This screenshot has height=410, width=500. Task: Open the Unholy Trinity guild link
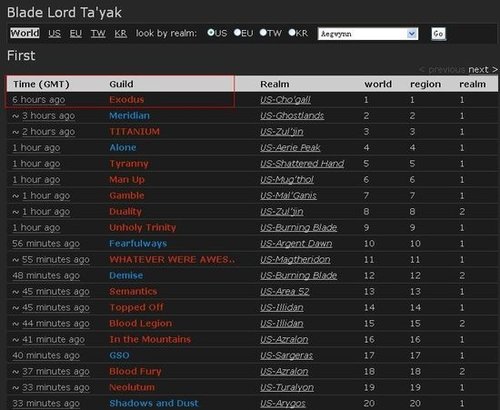coord(143,227)
